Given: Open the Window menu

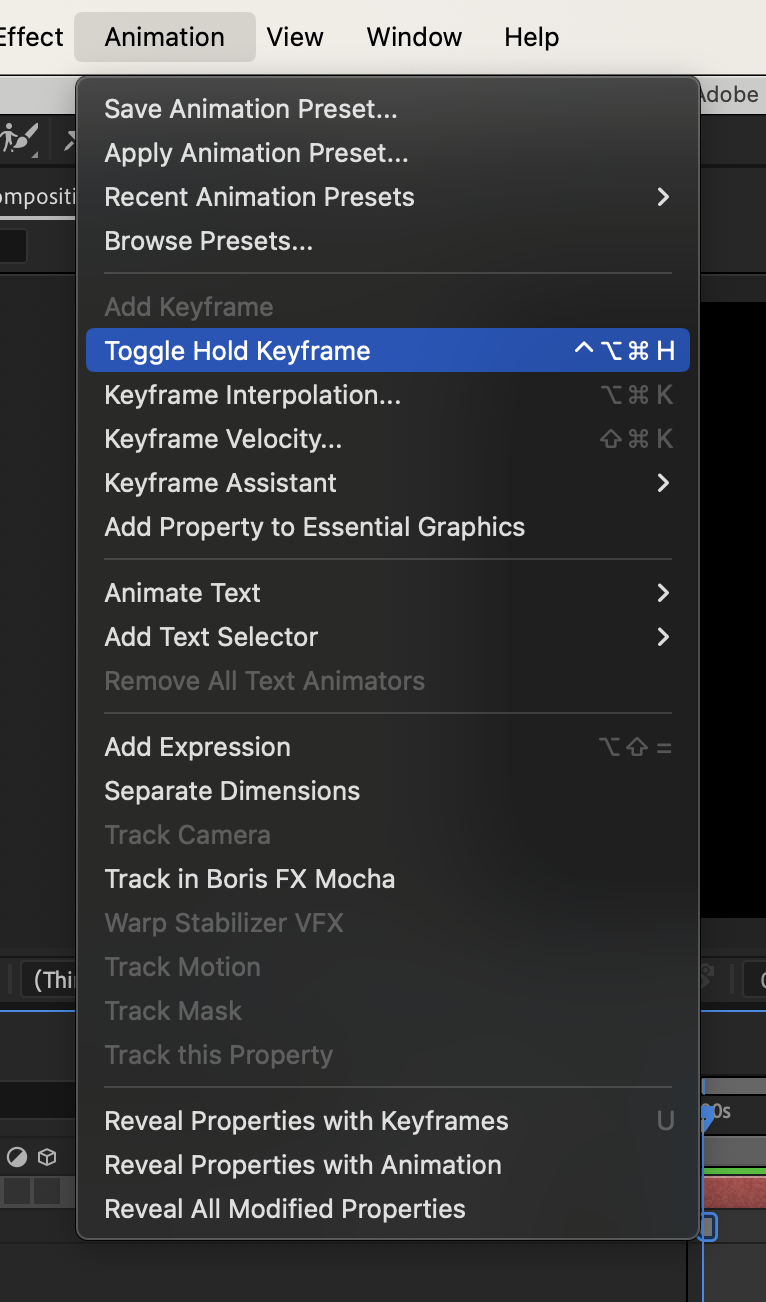Looking at the screenshot, I should coord(413,37).
